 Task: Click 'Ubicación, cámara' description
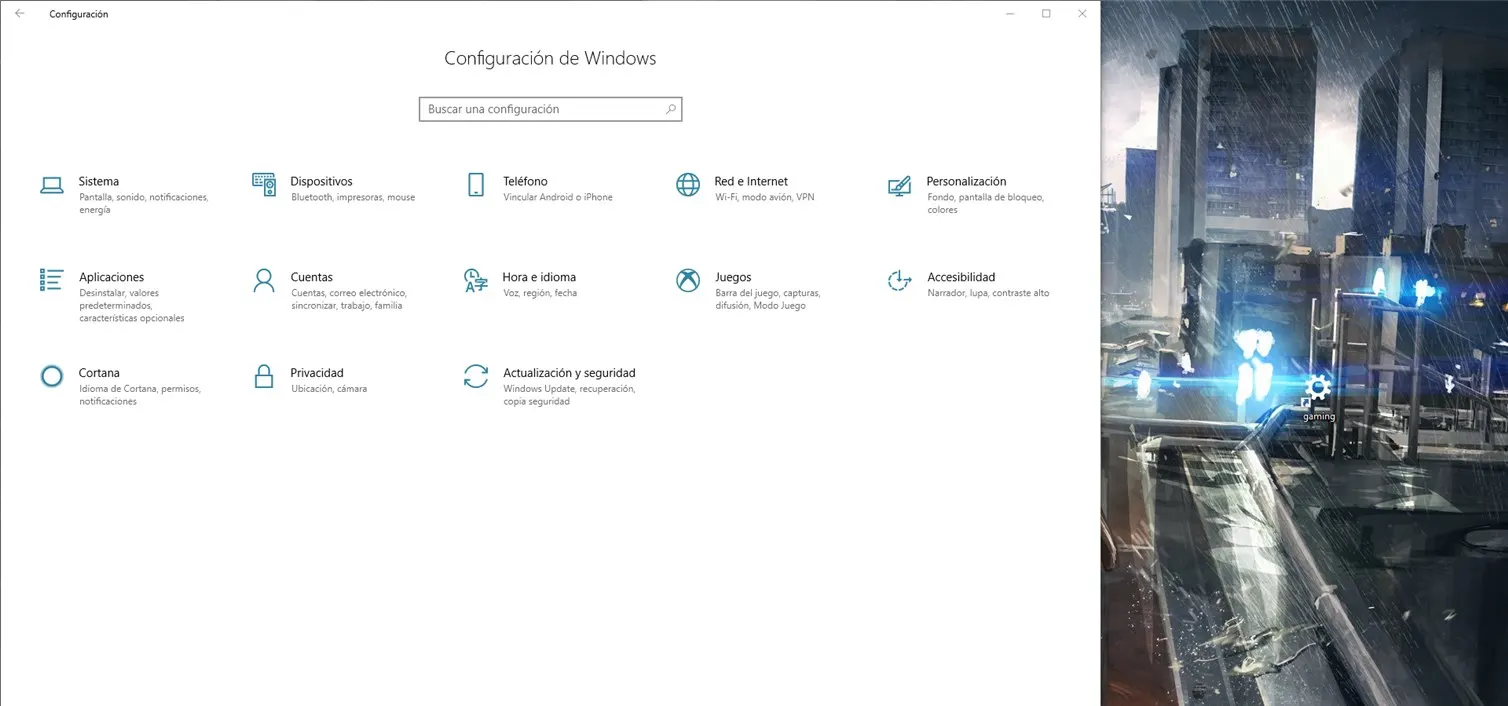[329, 389]
